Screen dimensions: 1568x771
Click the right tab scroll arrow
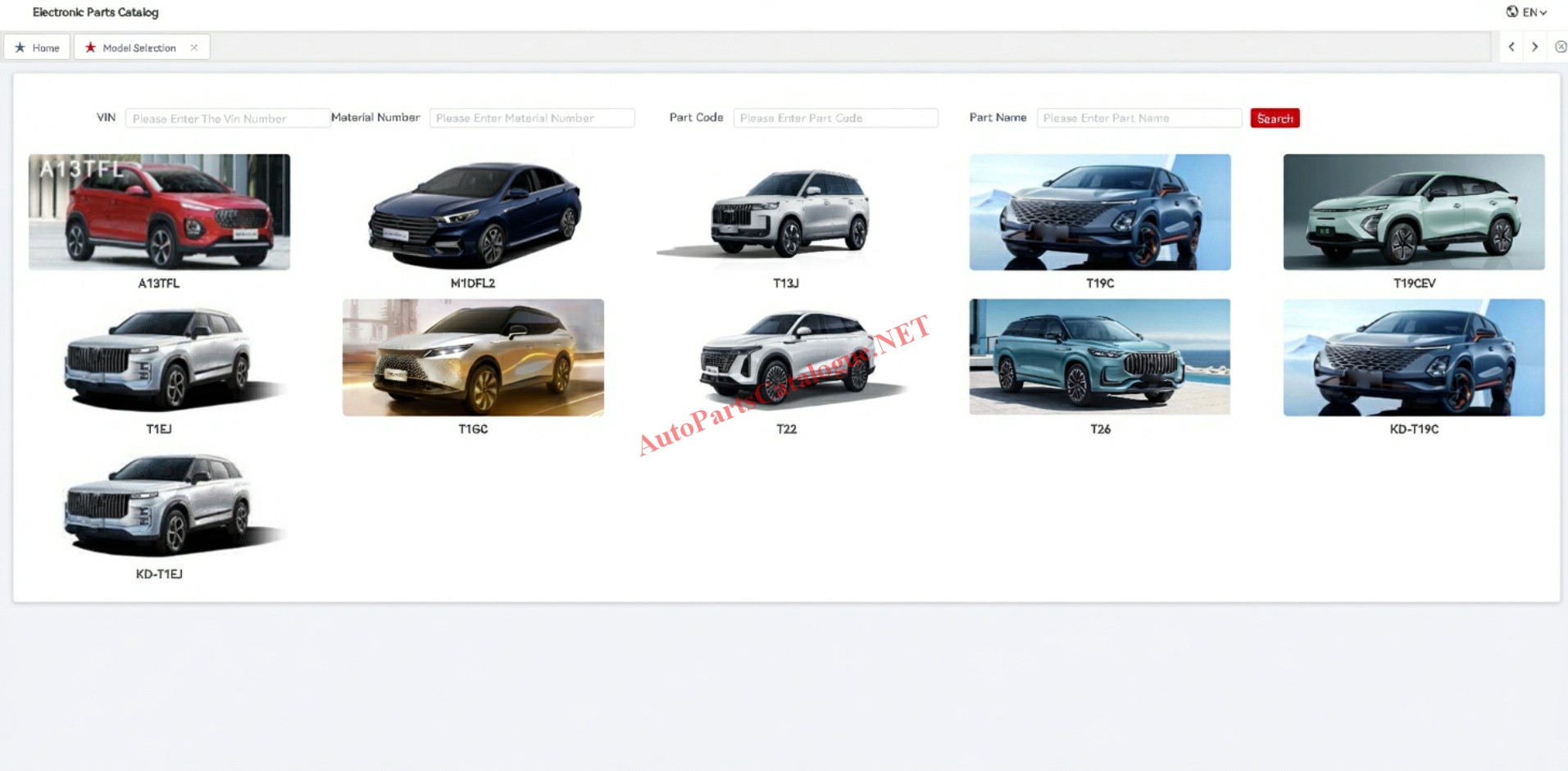point(1534,47)
